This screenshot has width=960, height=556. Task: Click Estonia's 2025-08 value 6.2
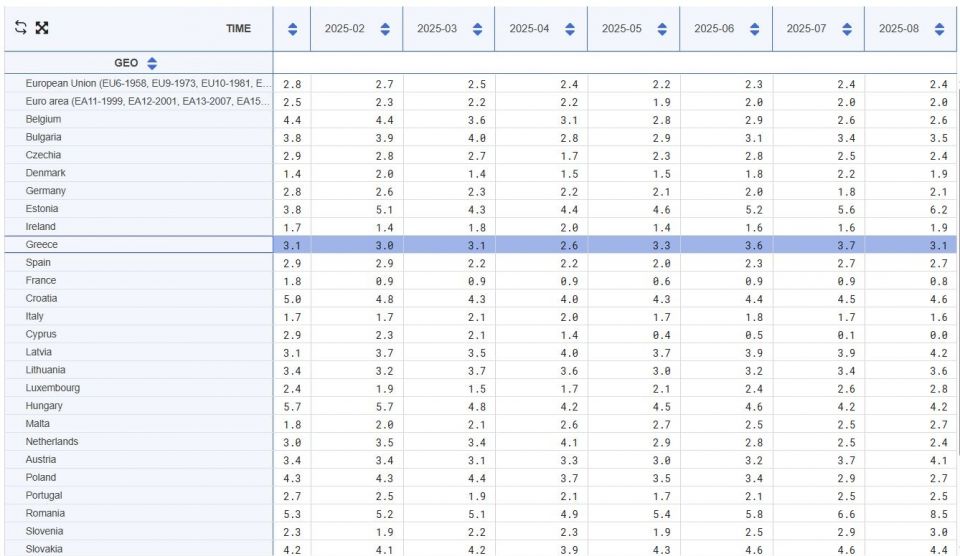tap(937, 209)
